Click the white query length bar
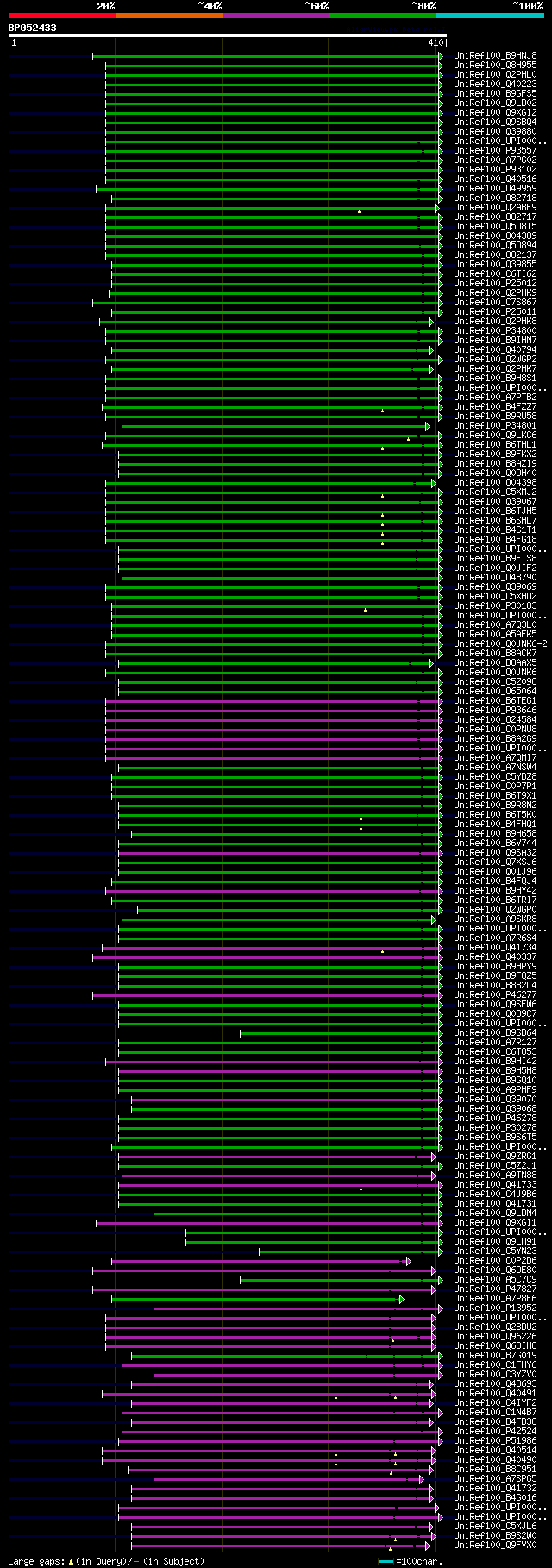The height and width of the screenshot is (1568, 552). [227, 35]
